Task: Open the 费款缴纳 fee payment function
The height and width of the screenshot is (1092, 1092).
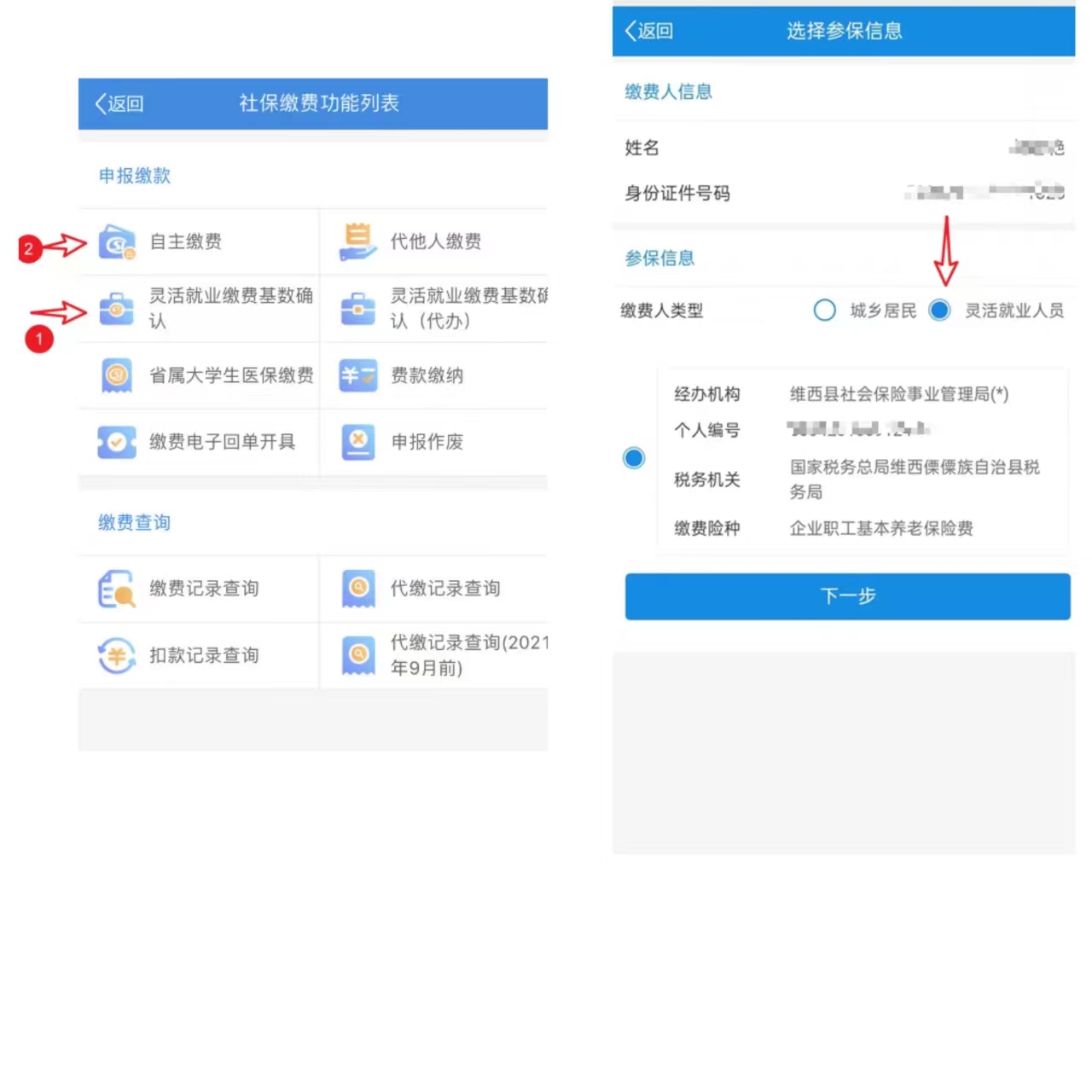Action: (x=427, y=375)
